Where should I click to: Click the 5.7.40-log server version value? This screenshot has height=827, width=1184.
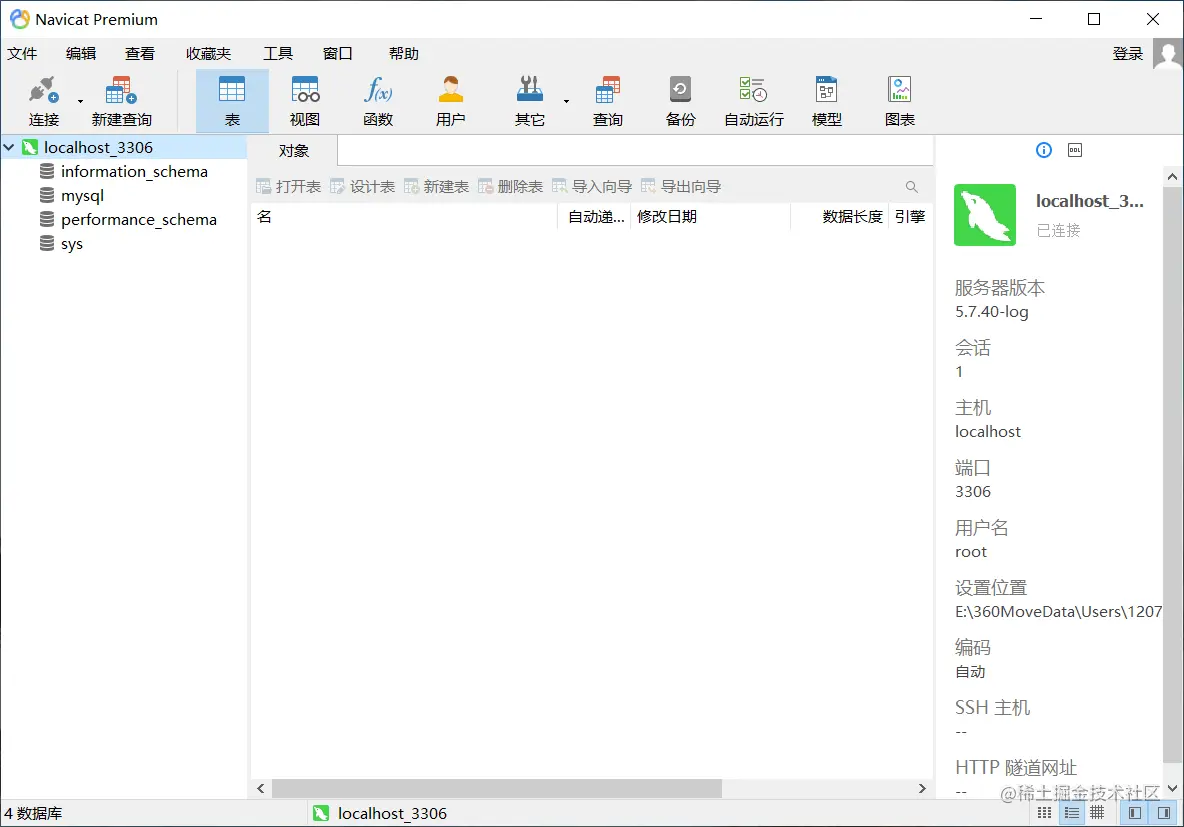coord(991,311)
